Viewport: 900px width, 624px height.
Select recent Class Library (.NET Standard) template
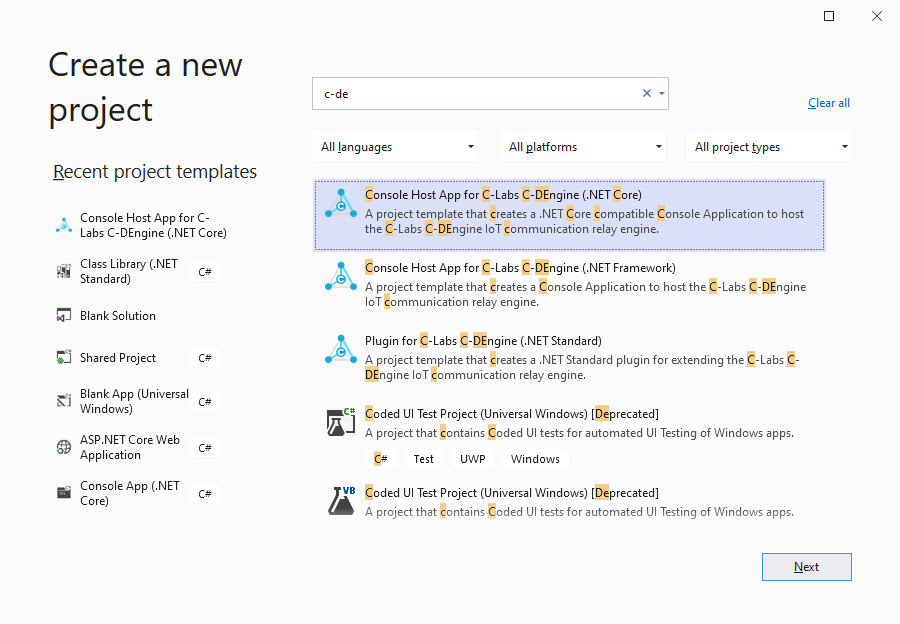138,271
